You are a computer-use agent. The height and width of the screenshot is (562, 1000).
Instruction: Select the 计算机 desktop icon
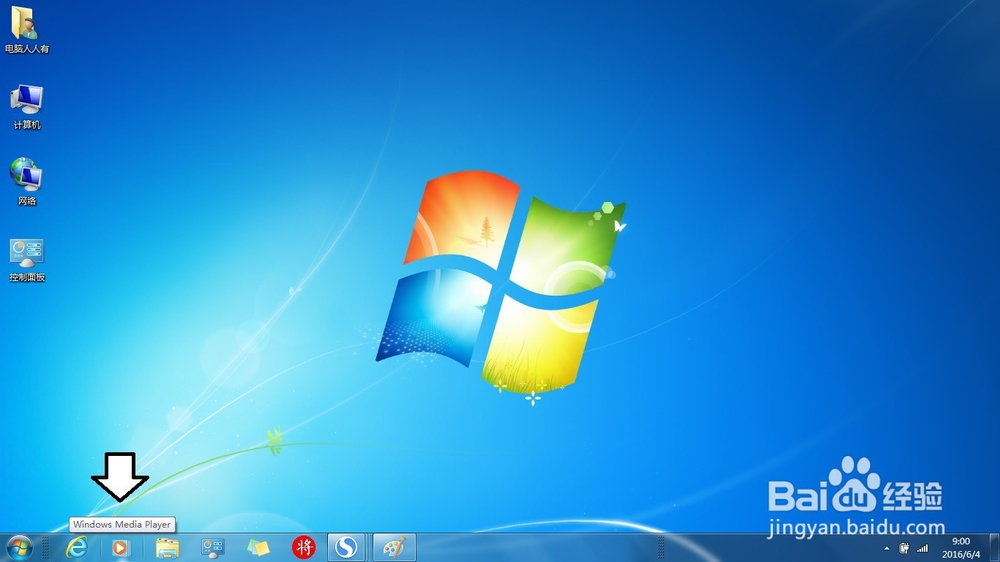pyautogui.click(x=26, y=107)
